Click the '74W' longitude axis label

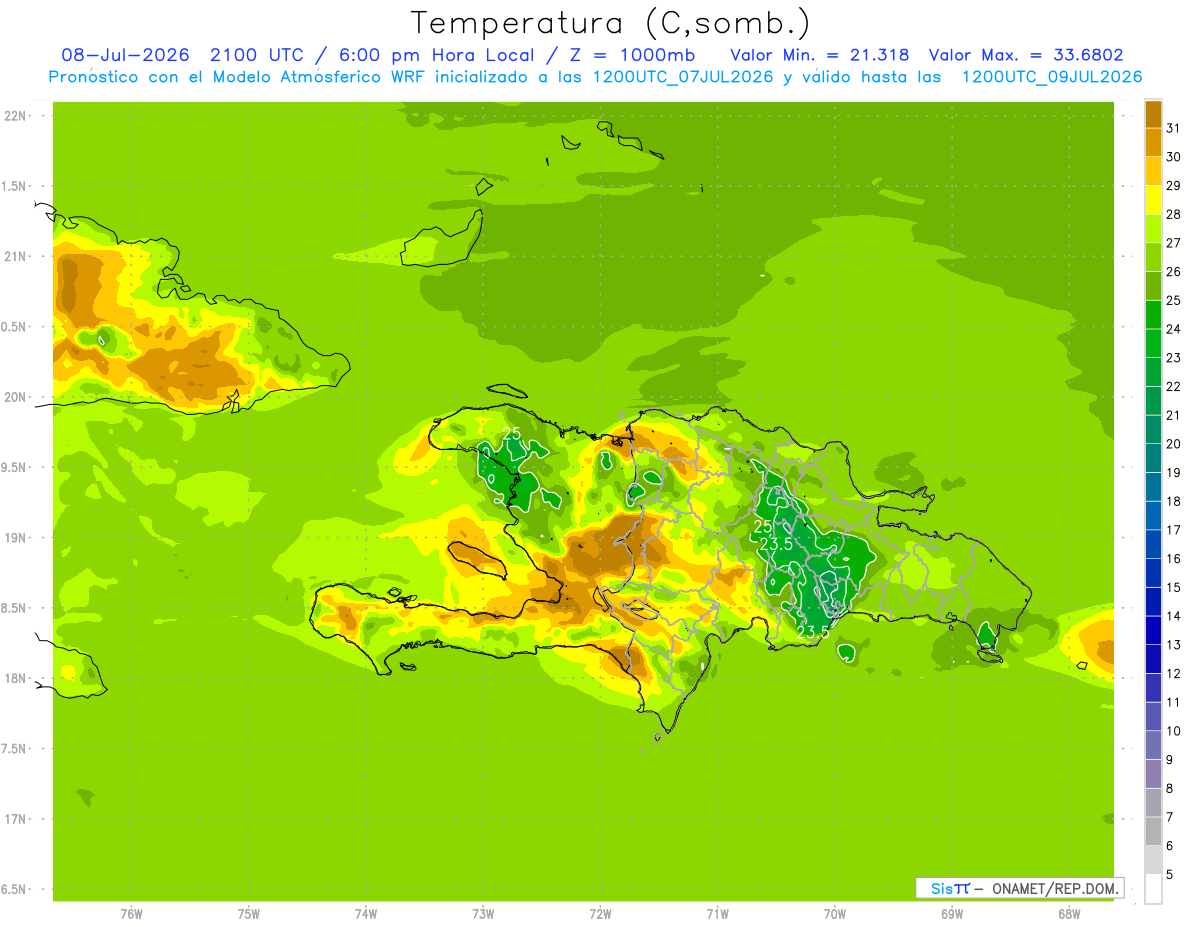coord(366,913)
